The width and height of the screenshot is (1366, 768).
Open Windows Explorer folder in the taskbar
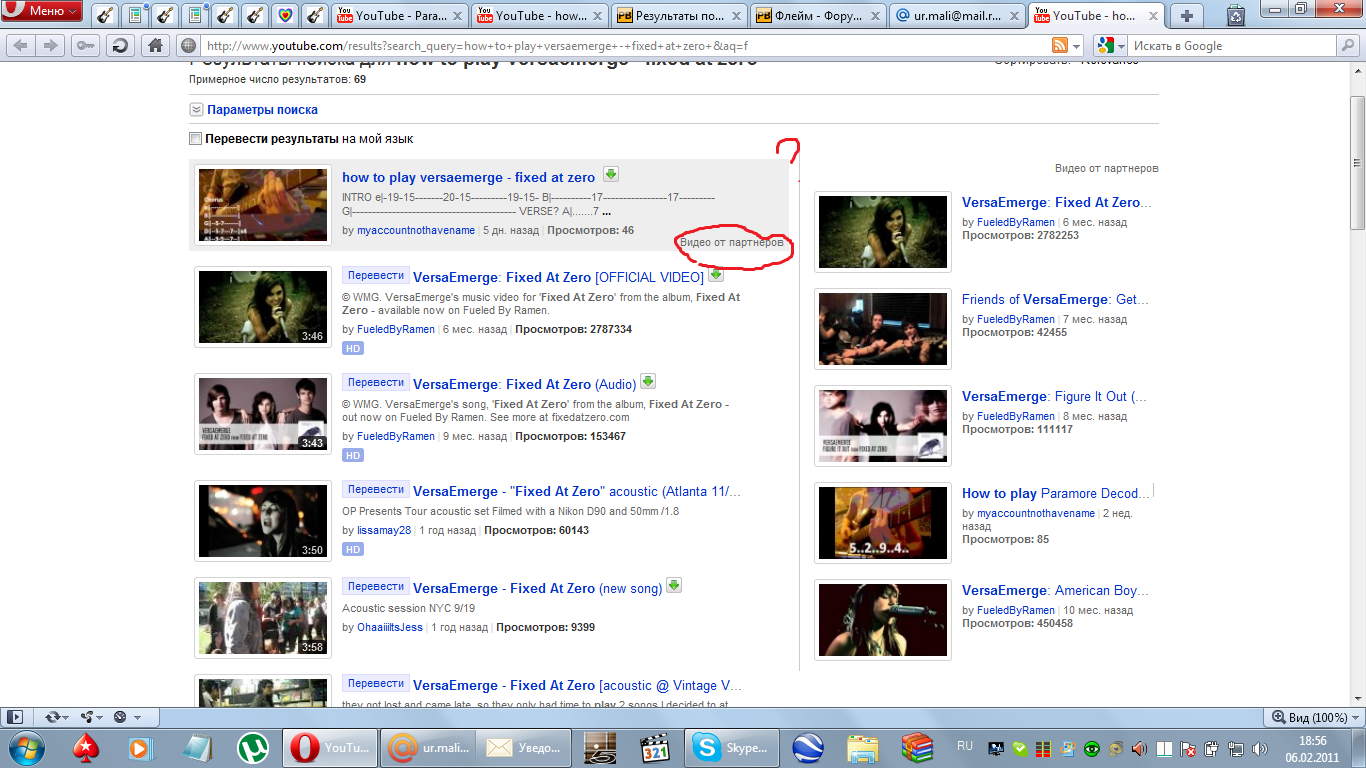862,748
